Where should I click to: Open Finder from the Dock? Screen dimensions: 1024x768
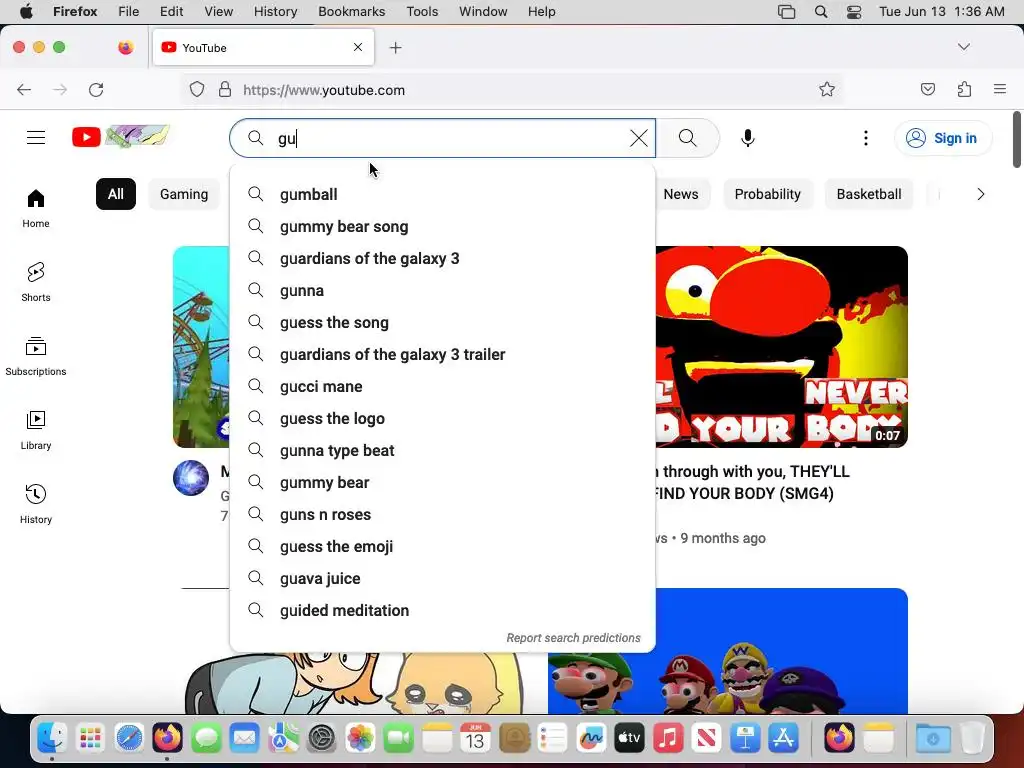coord(52,739)
